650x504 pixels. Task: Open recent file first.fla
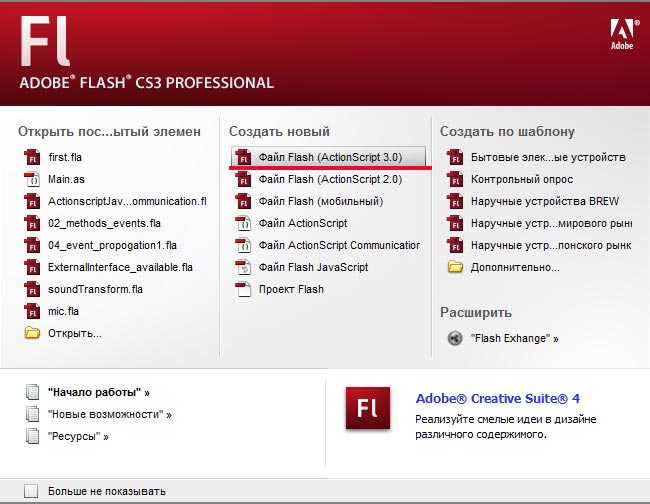pyautogui.click(x=65, y=158)
